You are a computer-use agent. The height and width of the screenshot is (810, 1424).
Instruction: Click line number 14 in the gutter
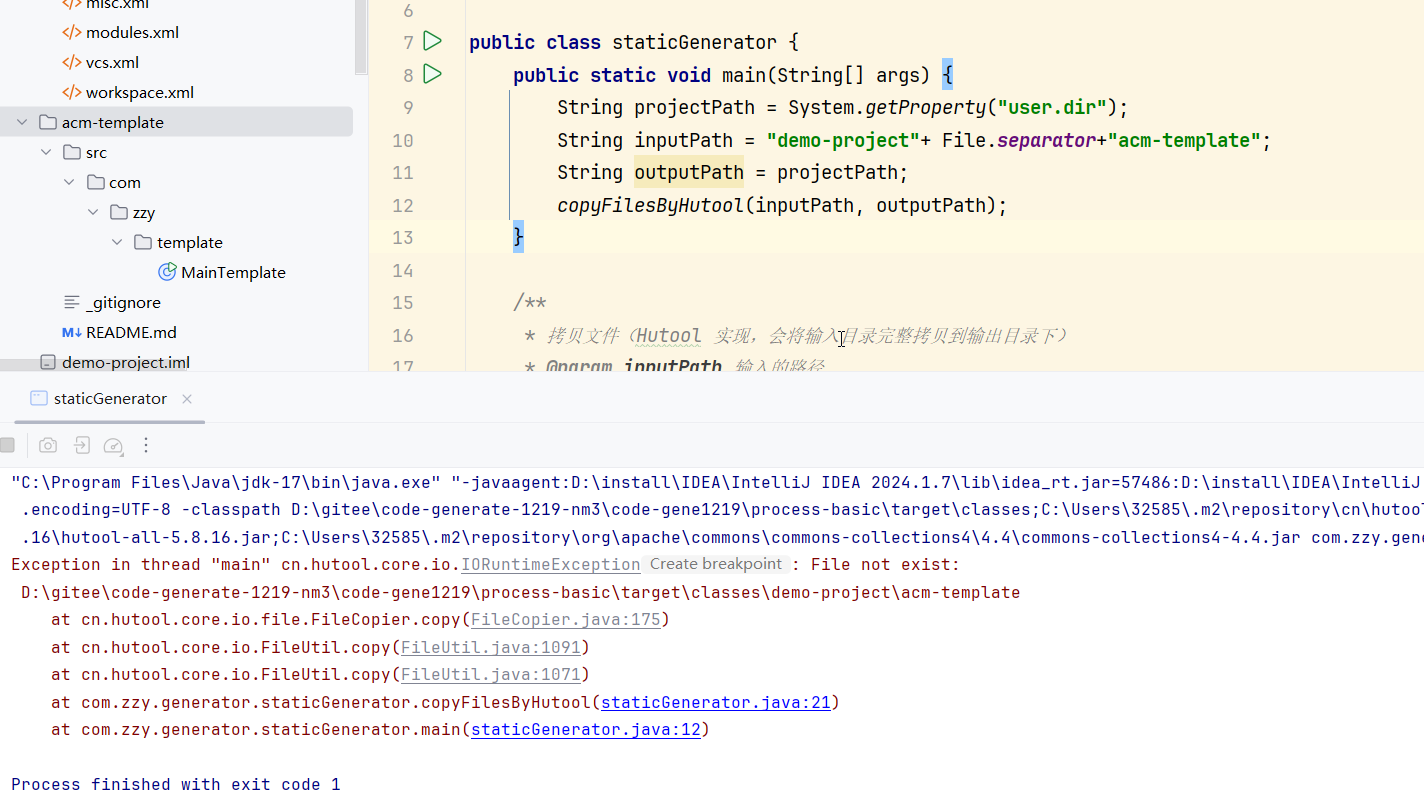pos(403,270)
